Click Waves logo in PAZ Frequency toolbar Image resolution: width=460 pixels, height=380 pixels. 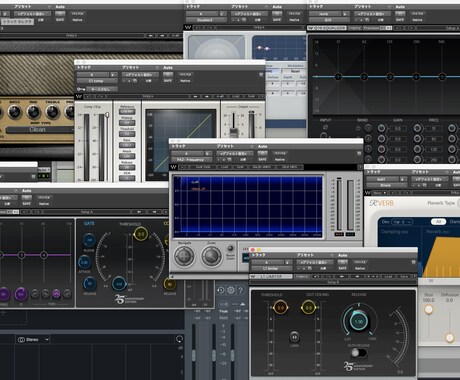click(x=173, y=167)
